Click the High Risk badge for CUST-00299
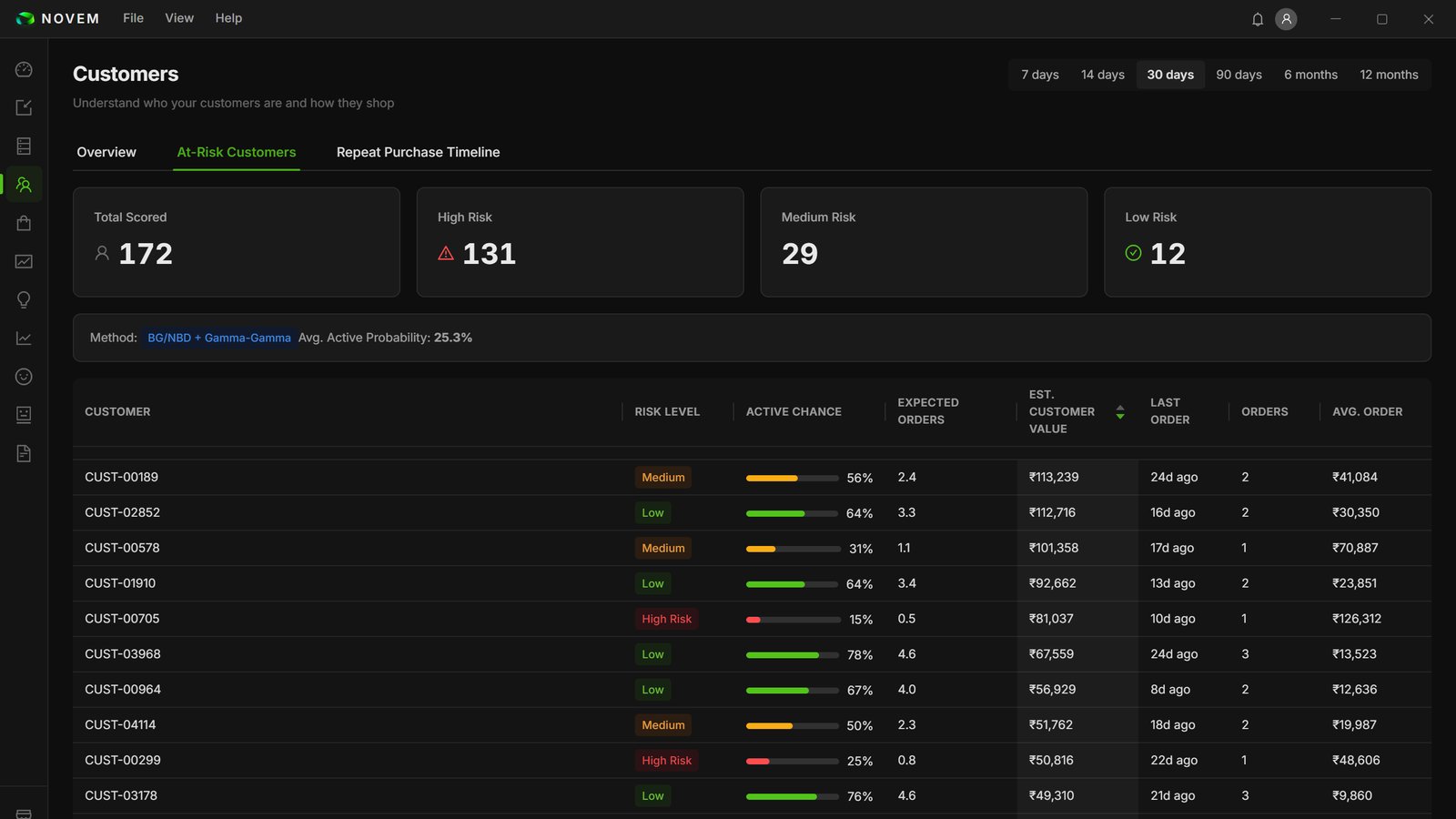Screen dimensions: 1456x819 (666, 761)
